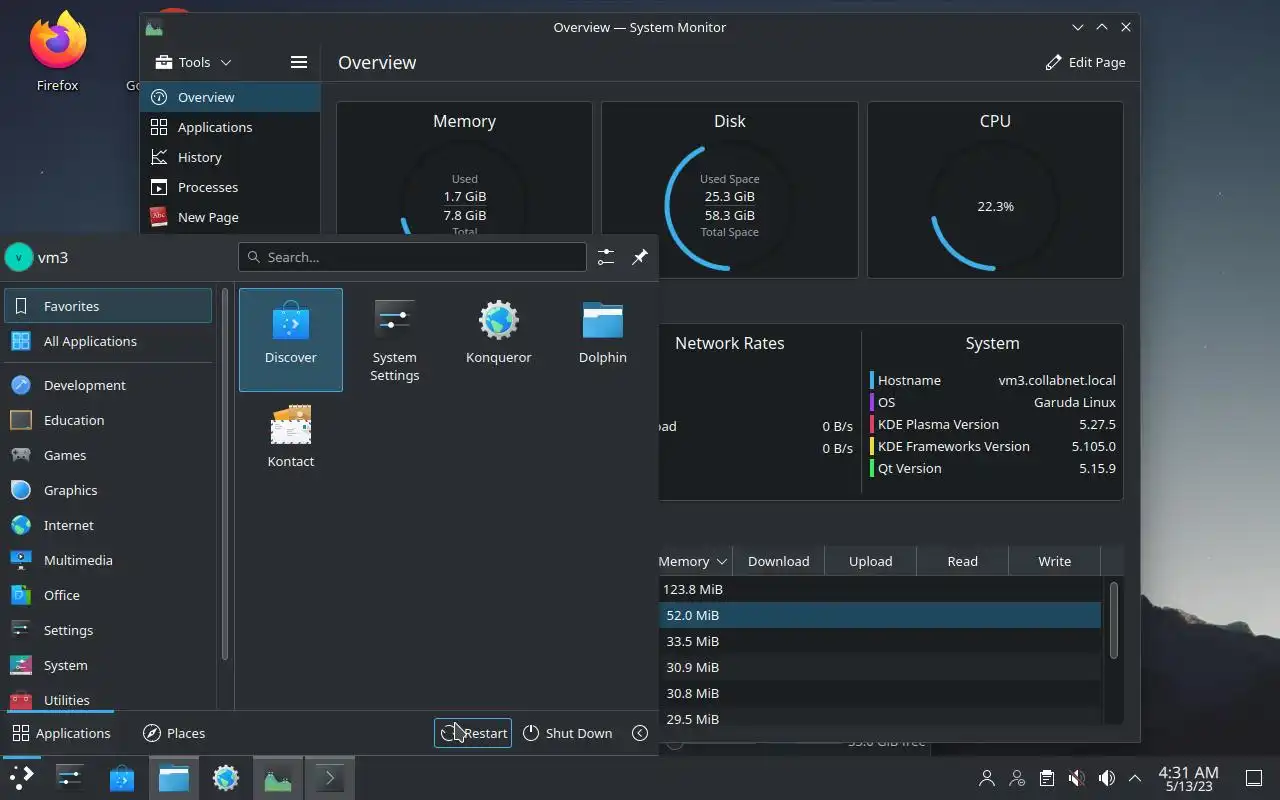
Task: Open Discover from the Favorites grid
Action: (x=291, y=339)
